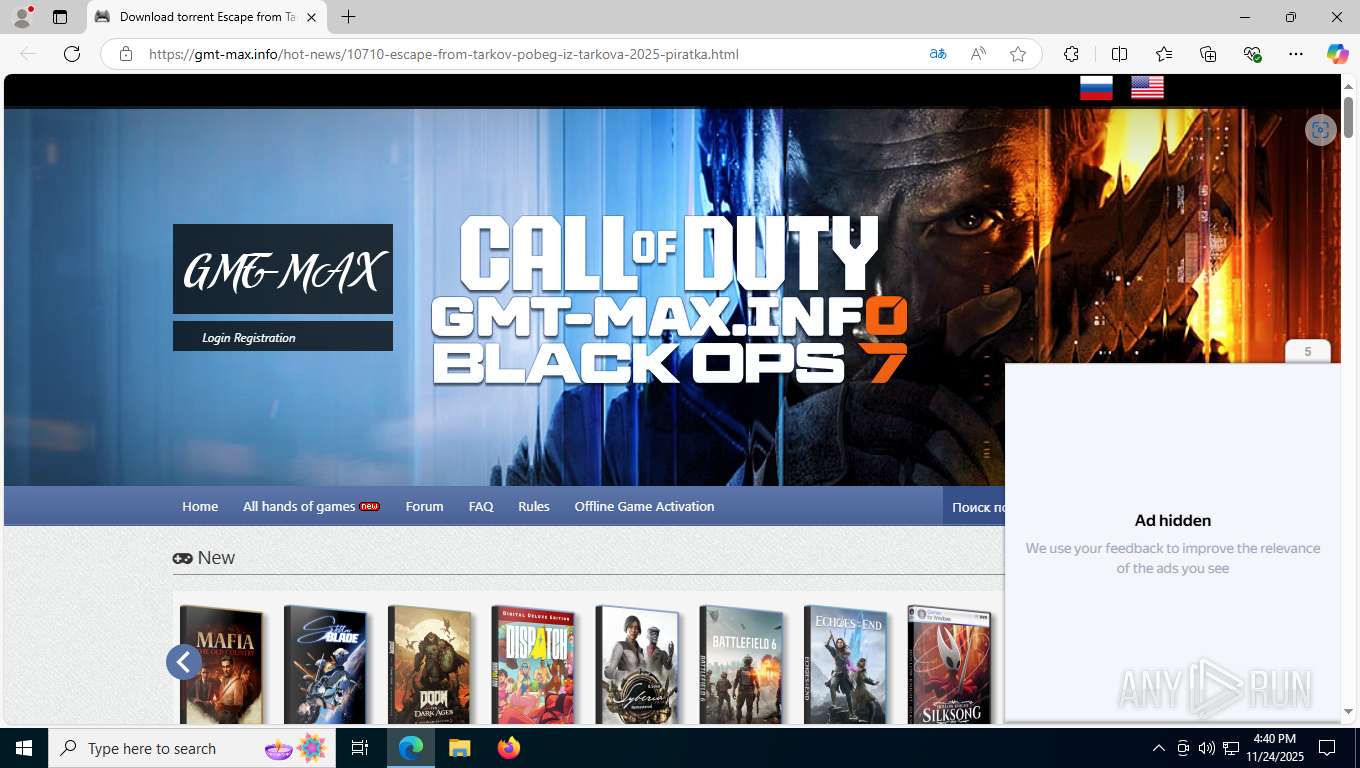Screen dimensions: 1360x768
Task: Open Settings and more menu
Action: (x=1296, y=54)
